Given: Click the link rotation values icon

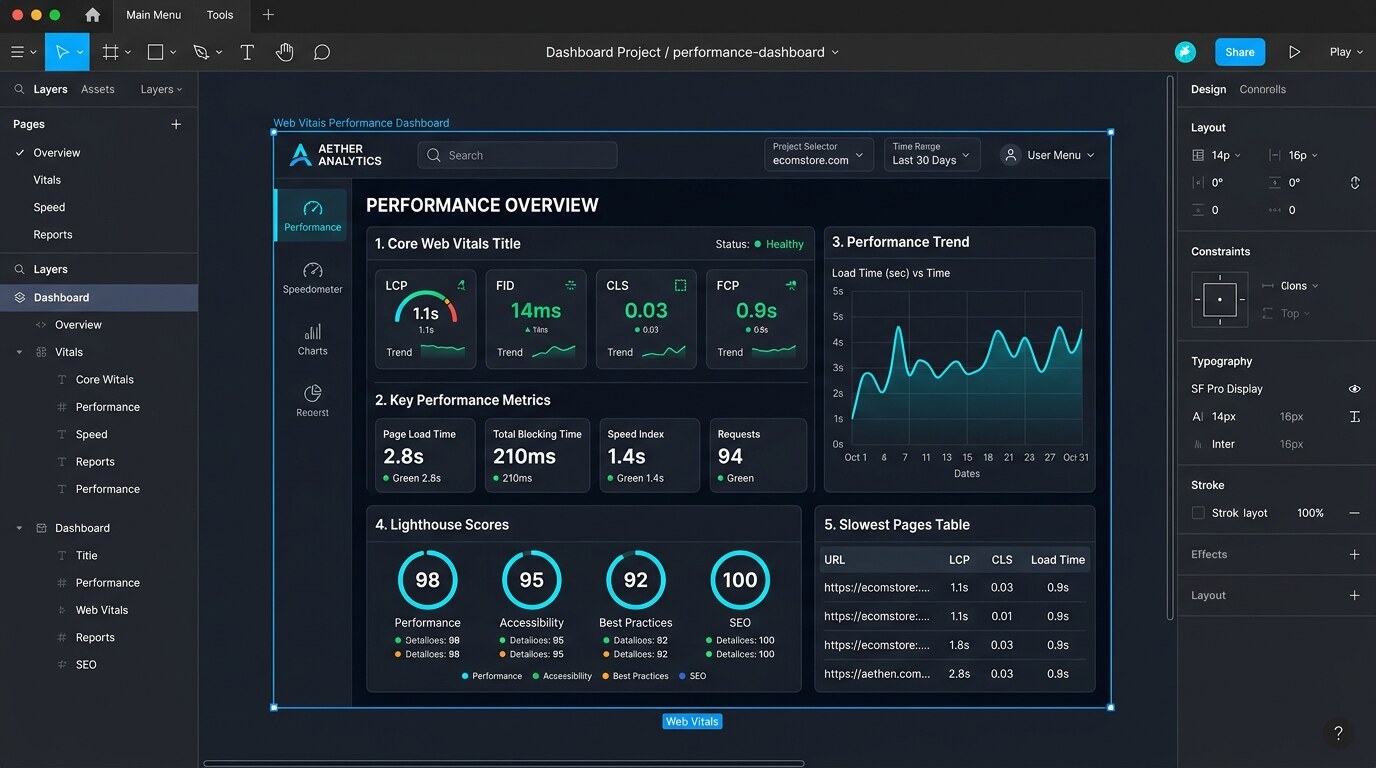Looking at the screenshot, I should [1355, 183].
